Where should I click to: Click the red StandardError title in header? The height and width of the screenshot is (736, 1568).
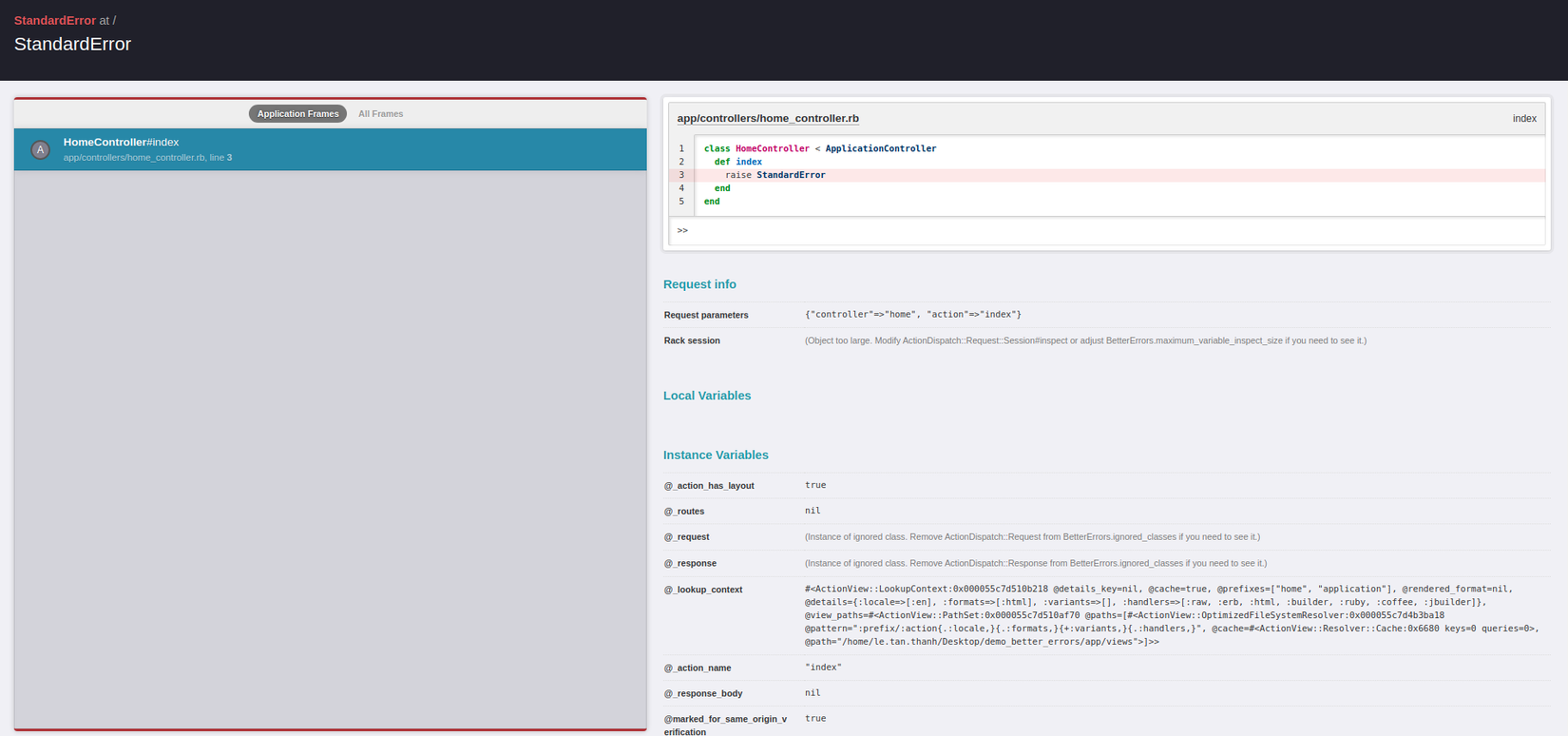click(54, 20)
